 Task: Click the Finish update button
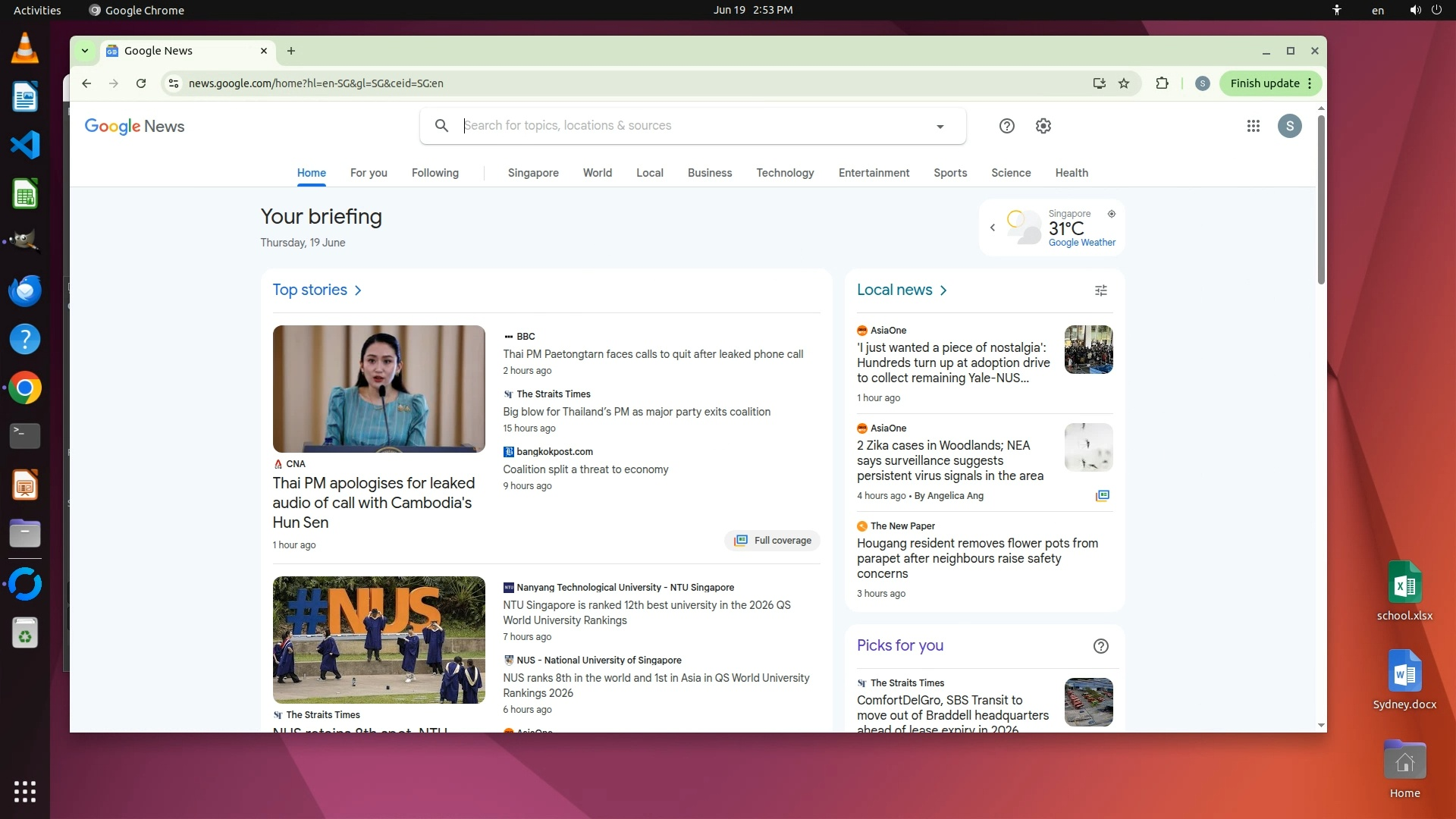[x=1264, y=83]
